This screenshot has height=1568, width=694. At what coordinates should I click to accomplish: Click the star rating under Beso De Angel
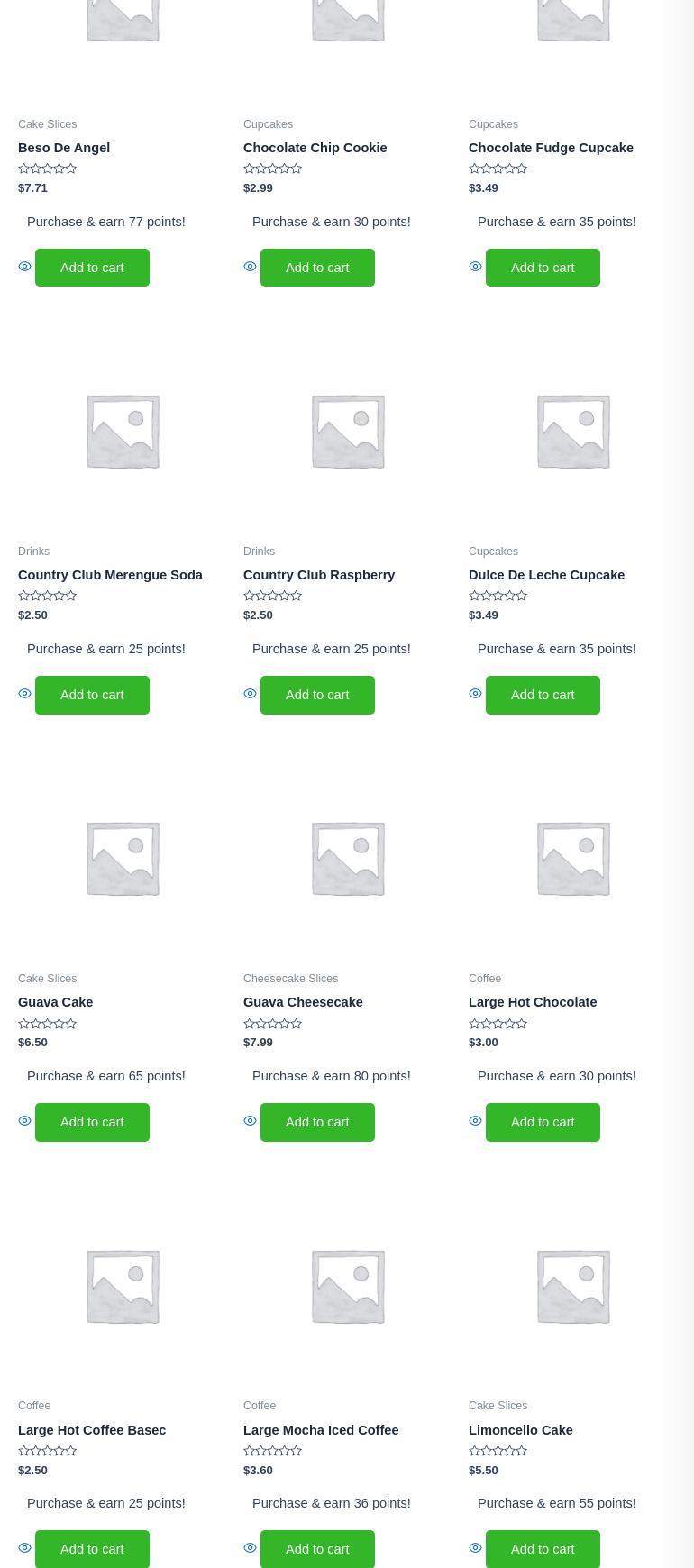(x=47, y=169)
